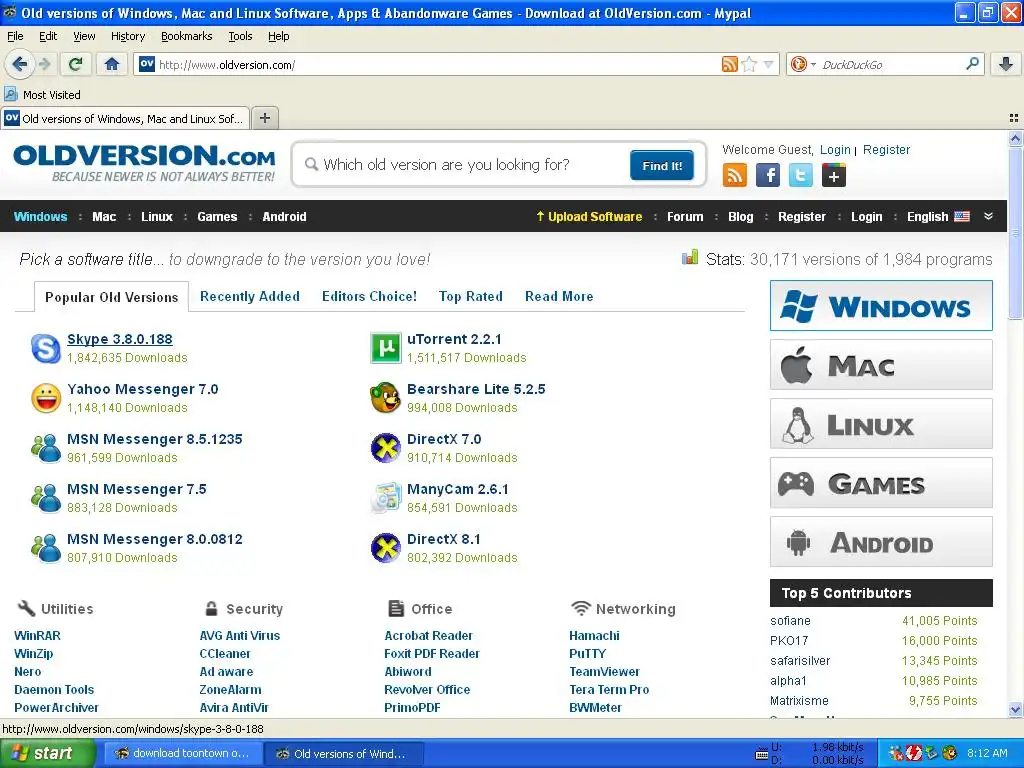Image resolution: width=1024 pixels, height=768 pixels.
Task: Open the Facebook icon in site header
Action: (x=768, y=175)
